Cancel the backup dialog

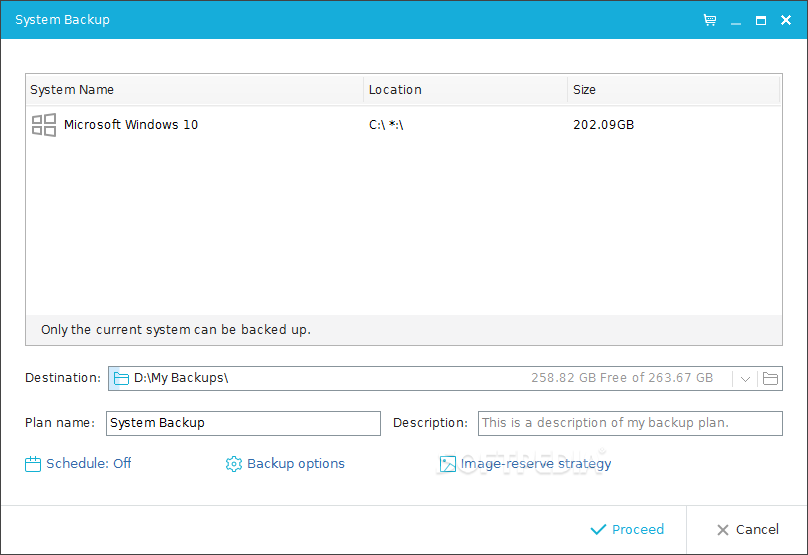[x=748, y=530]
